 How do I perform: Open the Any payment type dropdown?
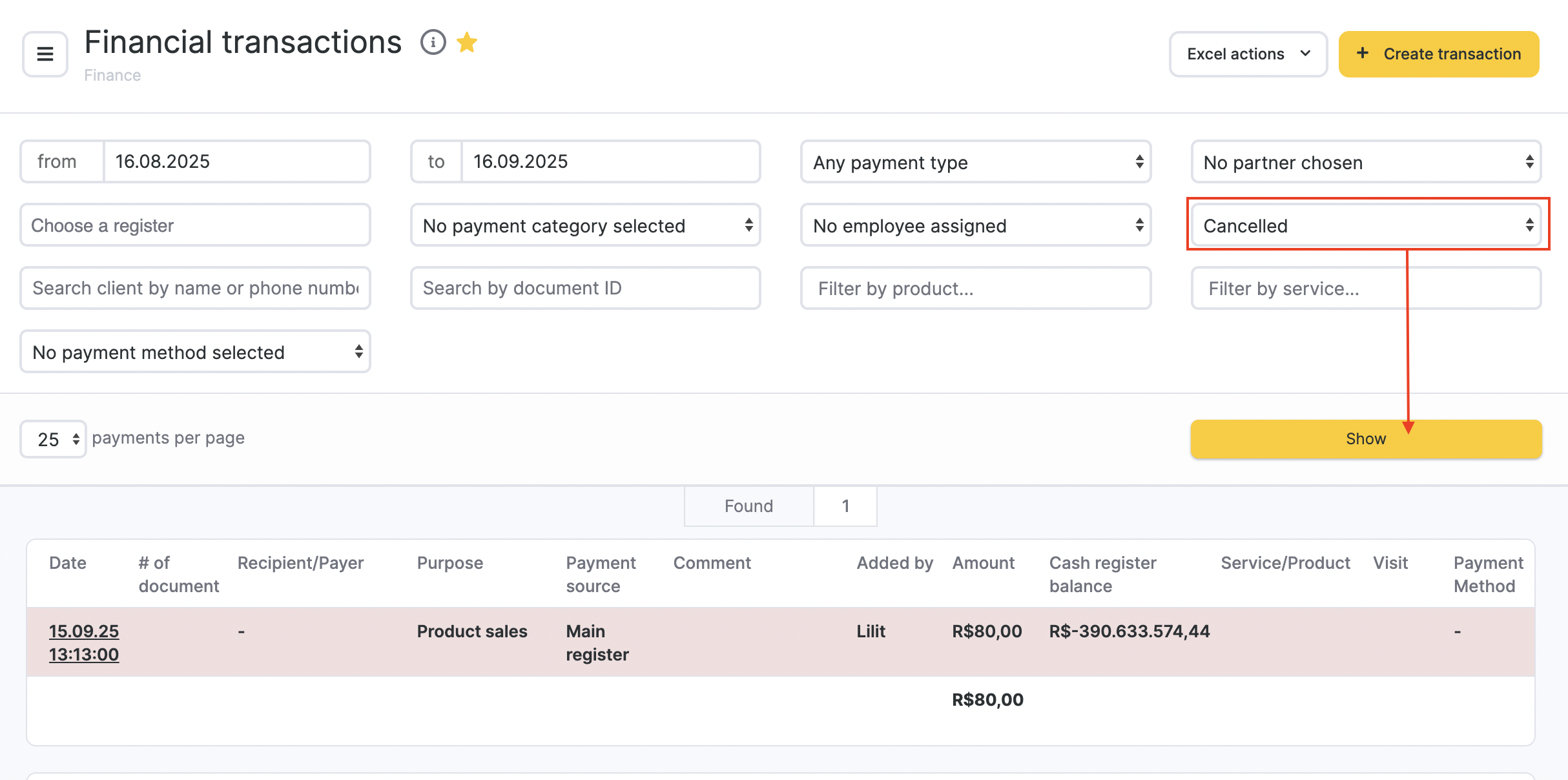[975, 162]
